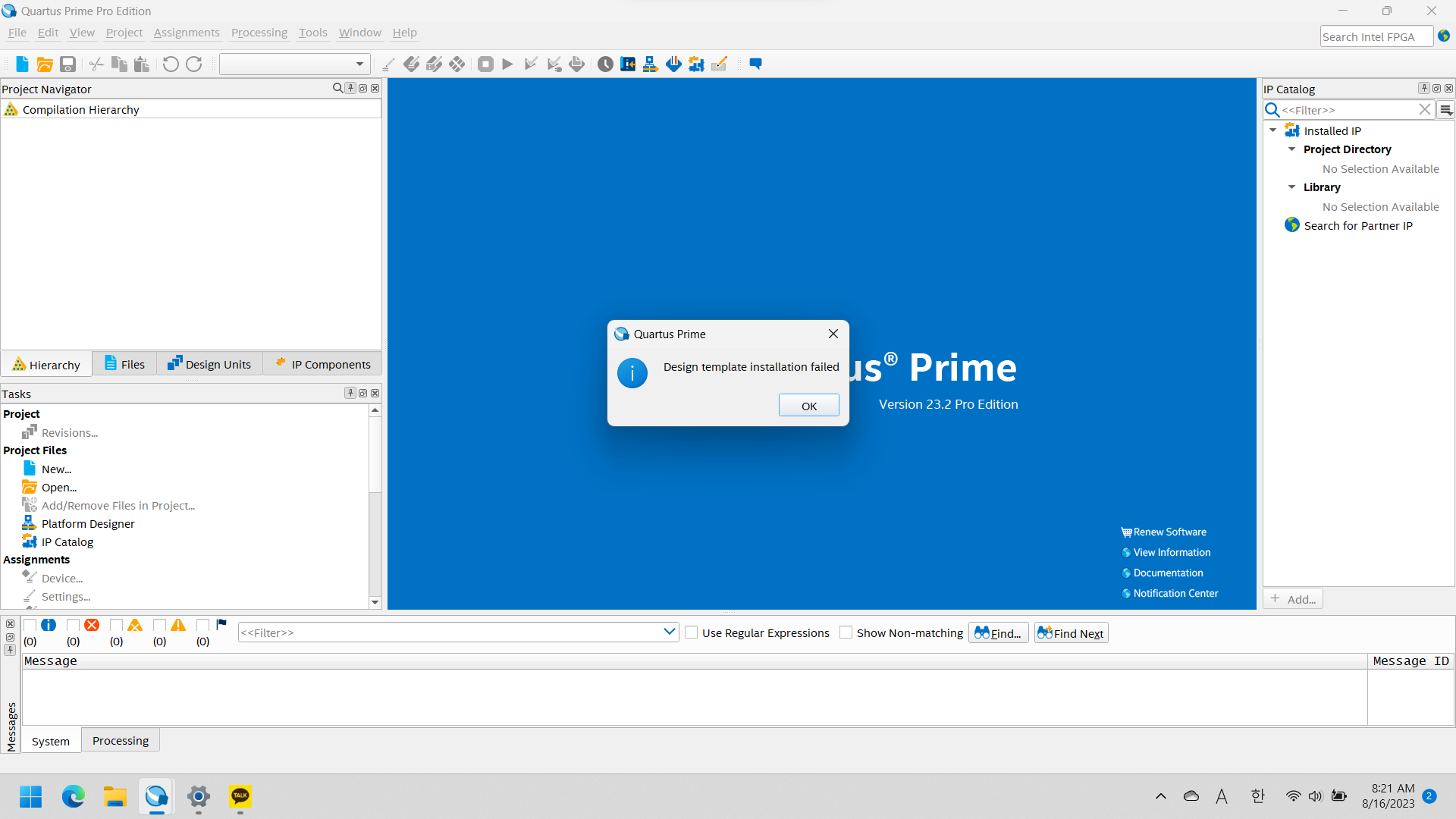The height and width of the screenshot is (819, 1456).
Task: Collapse the Installed IP tree node
Action: tap(1273, 130)
